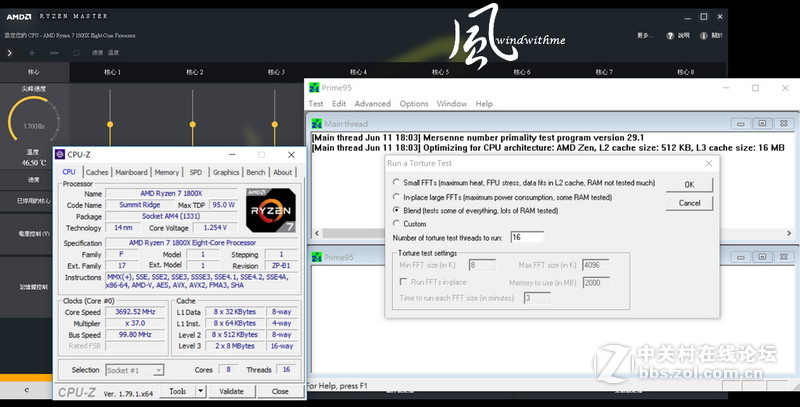Open the Tools dropdown arrow in CPU-Z
The image size is (800, 407).
coord(201,391)
